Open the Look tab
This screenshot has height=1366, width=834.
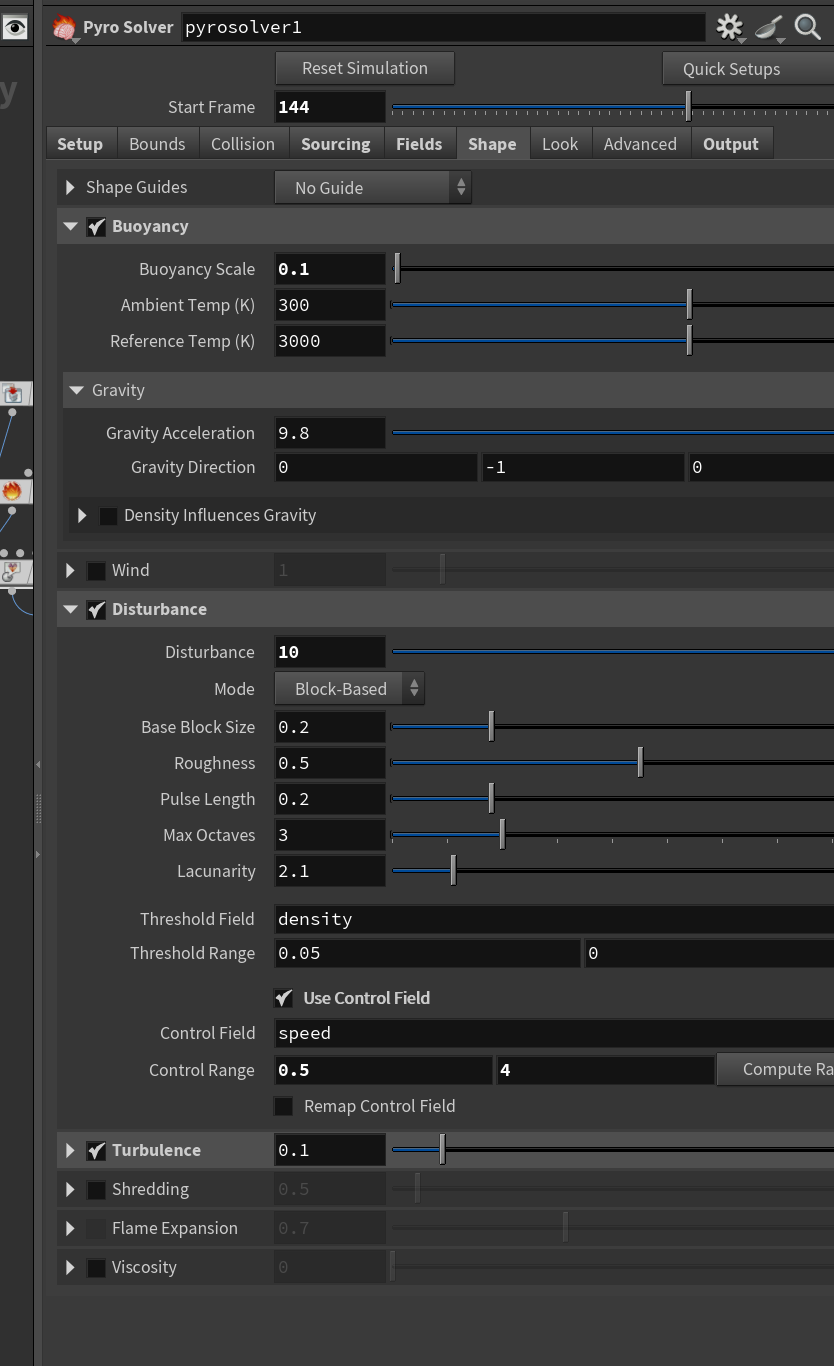click(x=560, y=144)
